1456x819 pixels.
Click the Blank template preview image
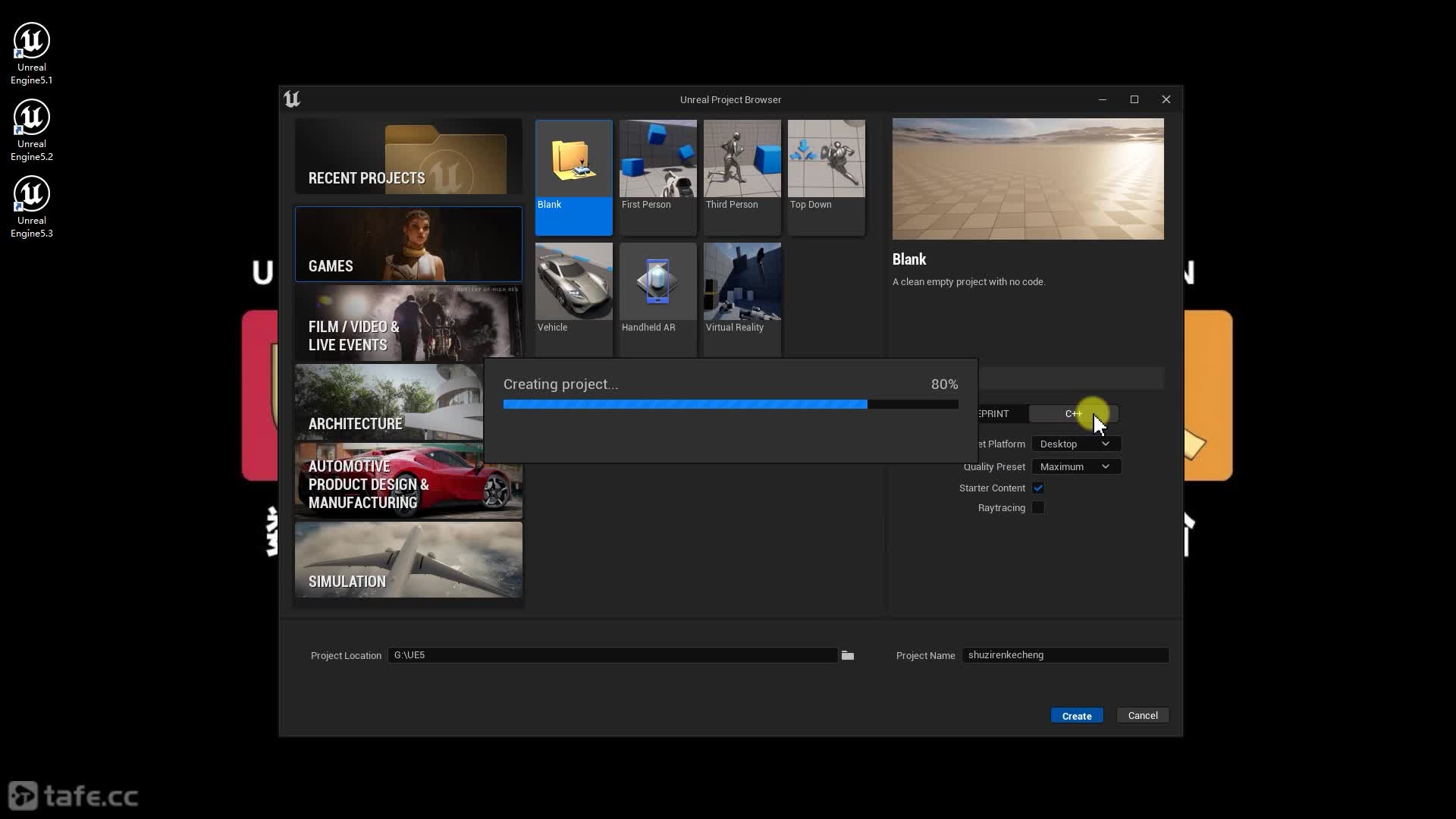coord(1028,179)
